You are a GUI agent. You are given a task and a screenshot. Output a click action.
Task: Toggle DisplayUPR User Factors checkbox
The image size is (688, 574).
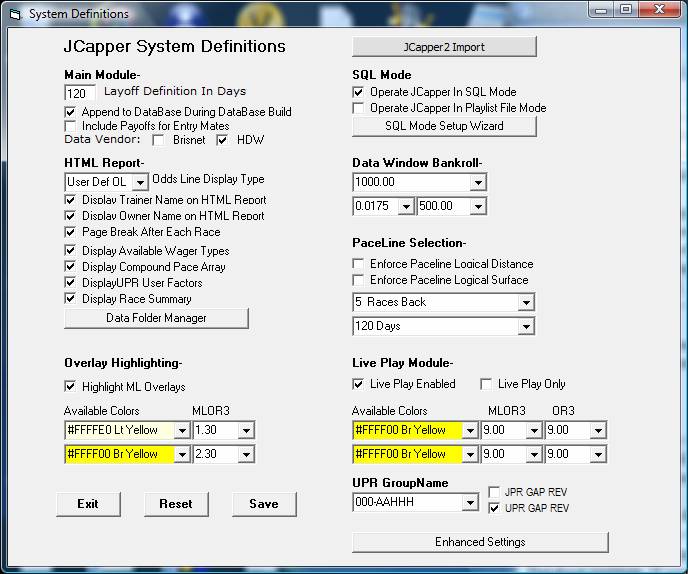[70, 283]
